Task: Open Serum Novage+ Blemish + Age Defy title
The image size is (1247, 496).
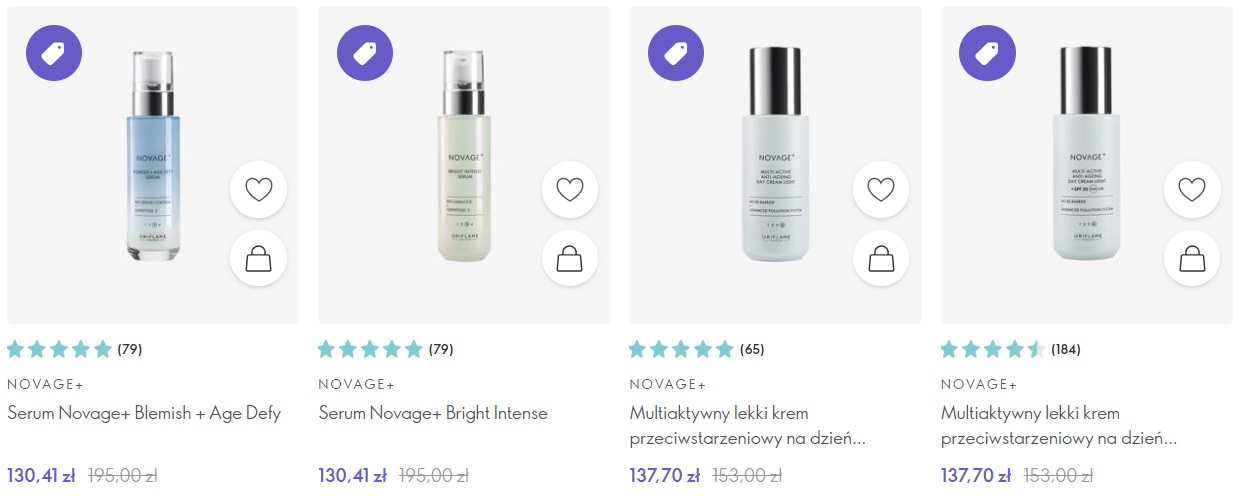Action: pos(144,413)
